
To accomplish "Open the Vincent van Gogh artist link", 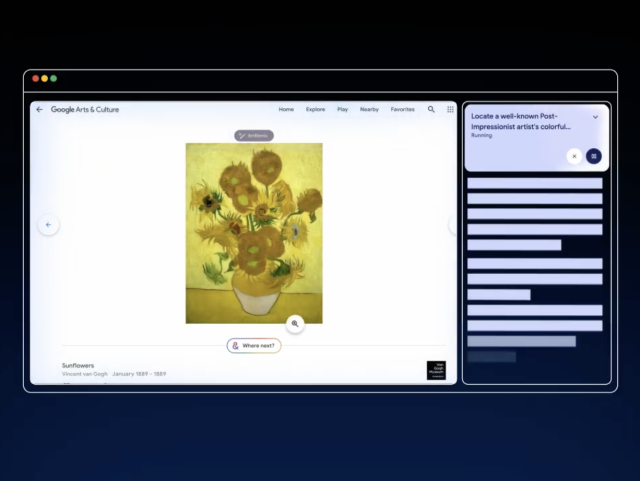I will point(85,374).
